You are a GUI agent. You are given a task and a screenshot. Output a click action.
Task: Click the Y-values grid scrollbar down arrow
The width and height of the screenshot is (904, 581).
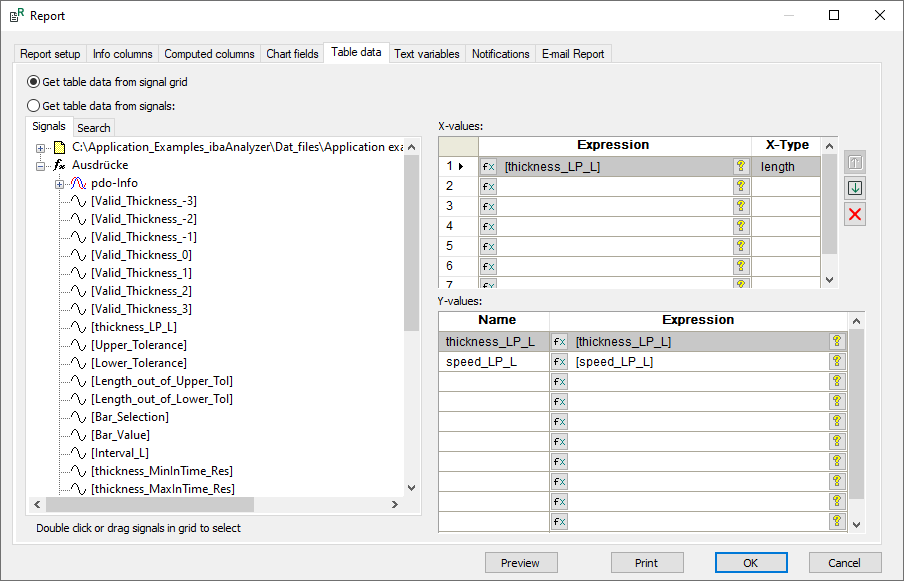[x=856, y=525]
